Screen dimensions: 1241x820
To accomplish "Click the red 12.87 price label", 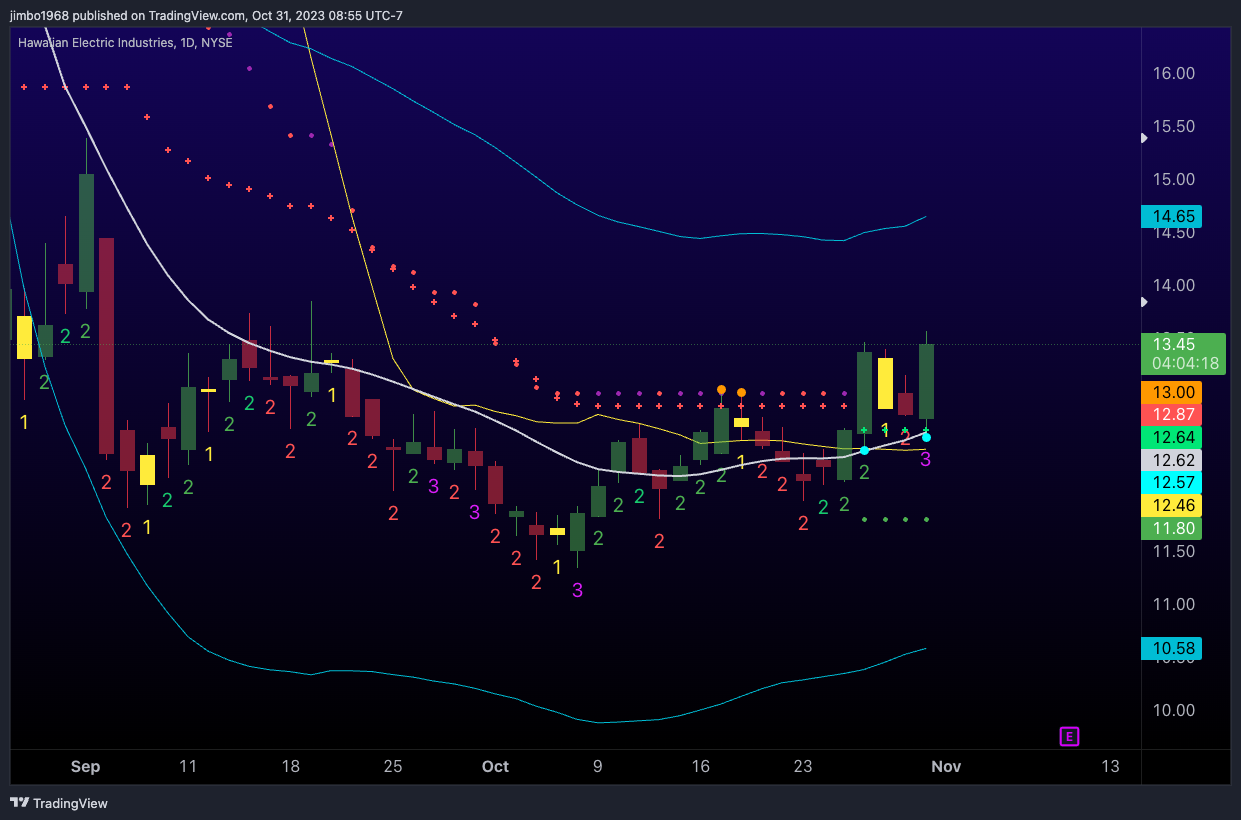I will pos(1171,415).
